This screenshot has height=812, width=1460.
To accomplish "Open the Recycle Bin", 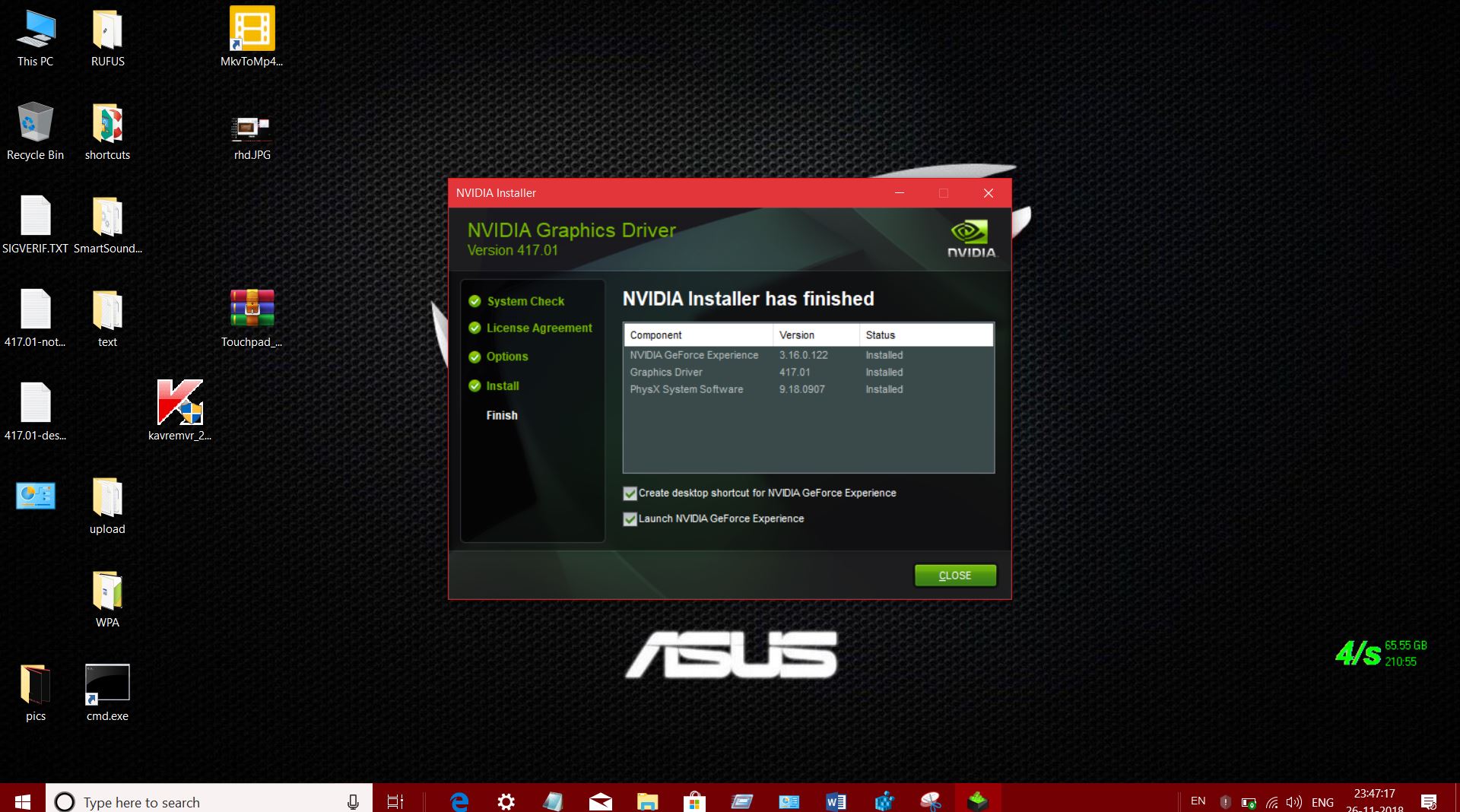I will (35, 132).
